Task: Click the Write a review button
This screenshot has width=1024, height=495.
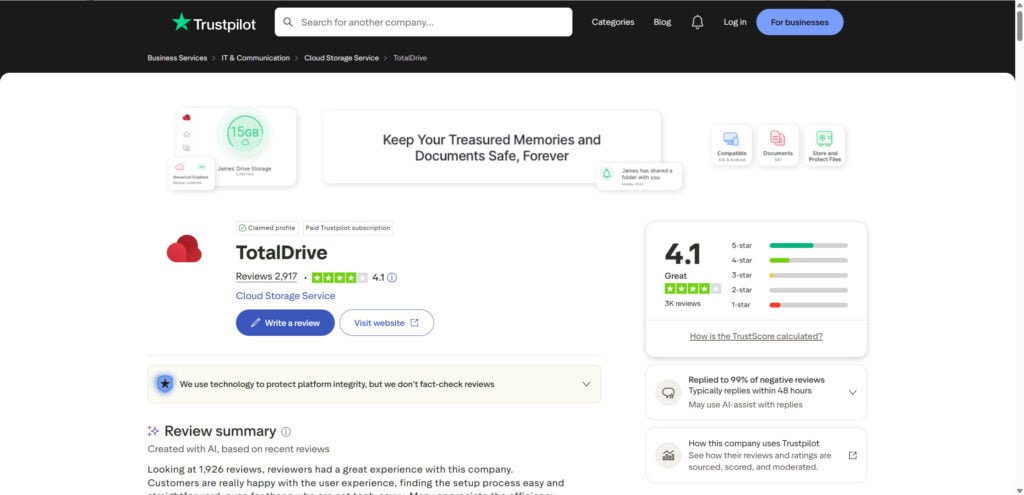Action: click(x=285, y=323)
